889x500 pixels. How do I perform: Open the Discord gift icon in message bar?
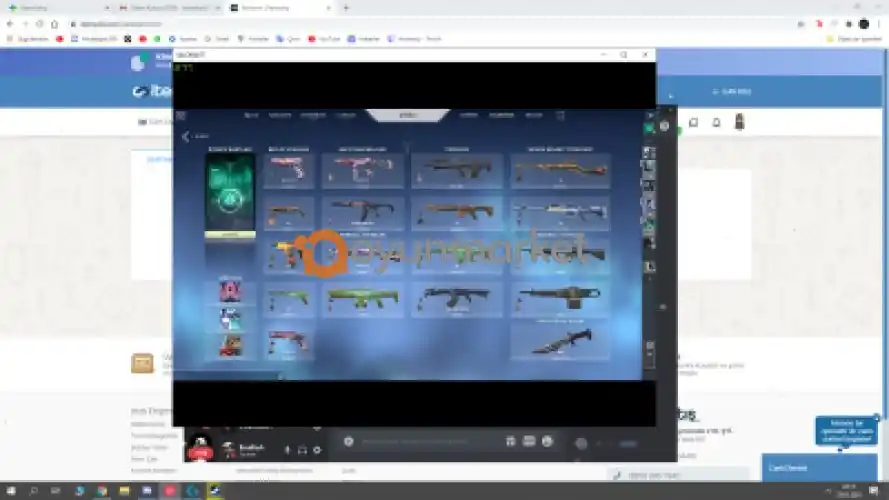[511, 441]
